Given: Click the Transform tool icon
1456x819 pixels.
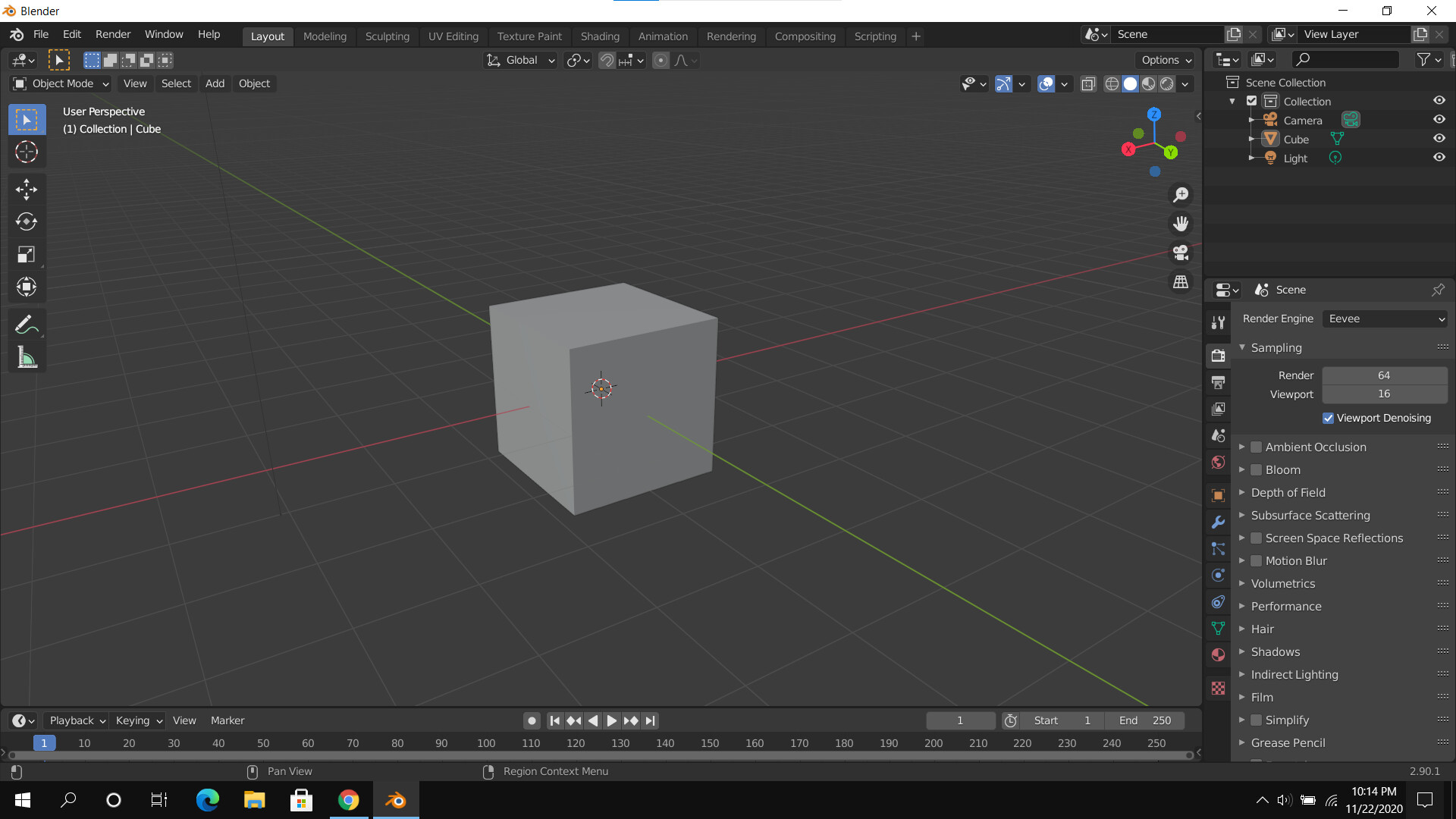Looking at the screenshot, I should 26,287.
